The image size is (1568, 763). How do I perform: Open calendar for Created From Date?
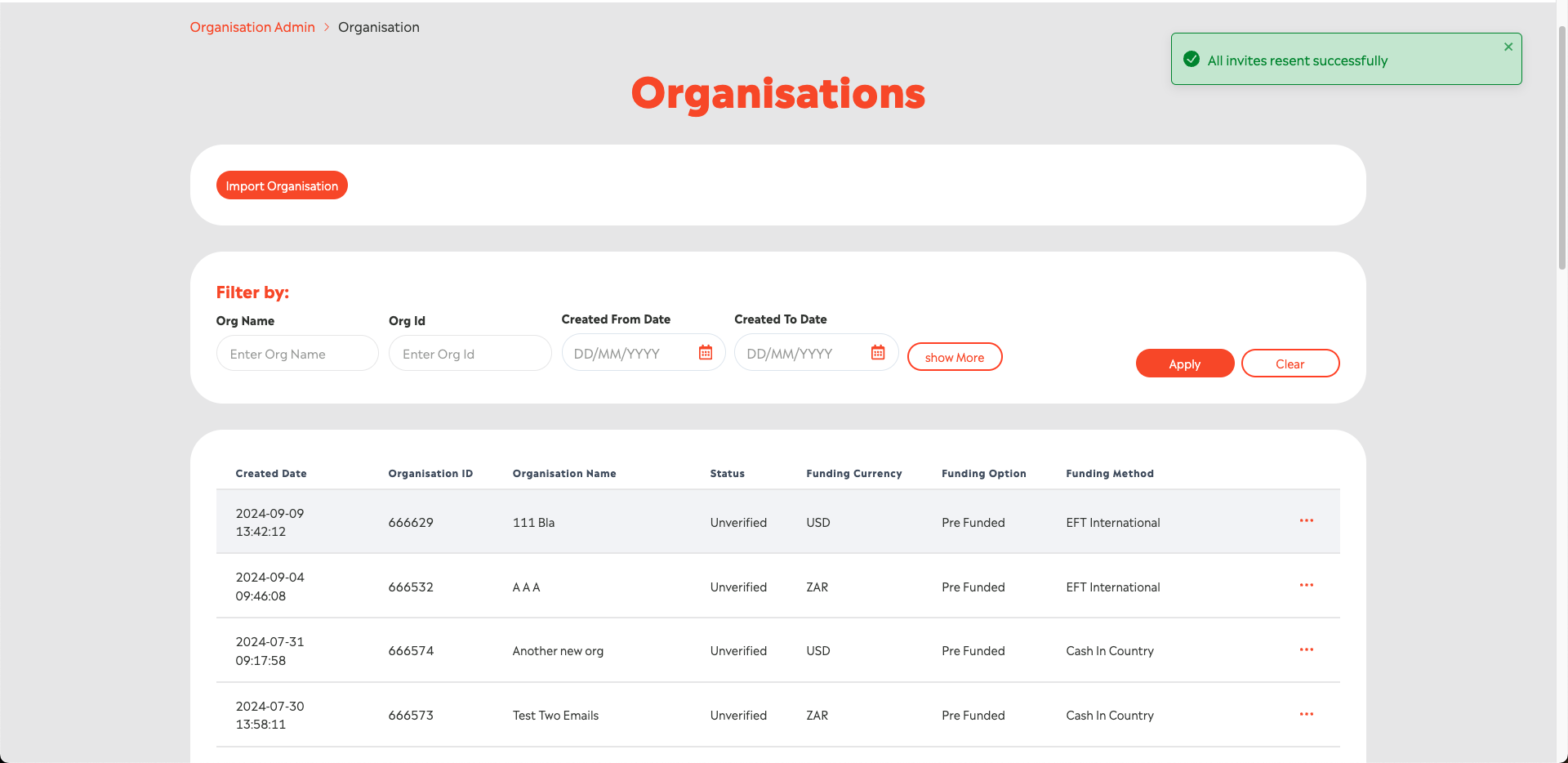706,353
